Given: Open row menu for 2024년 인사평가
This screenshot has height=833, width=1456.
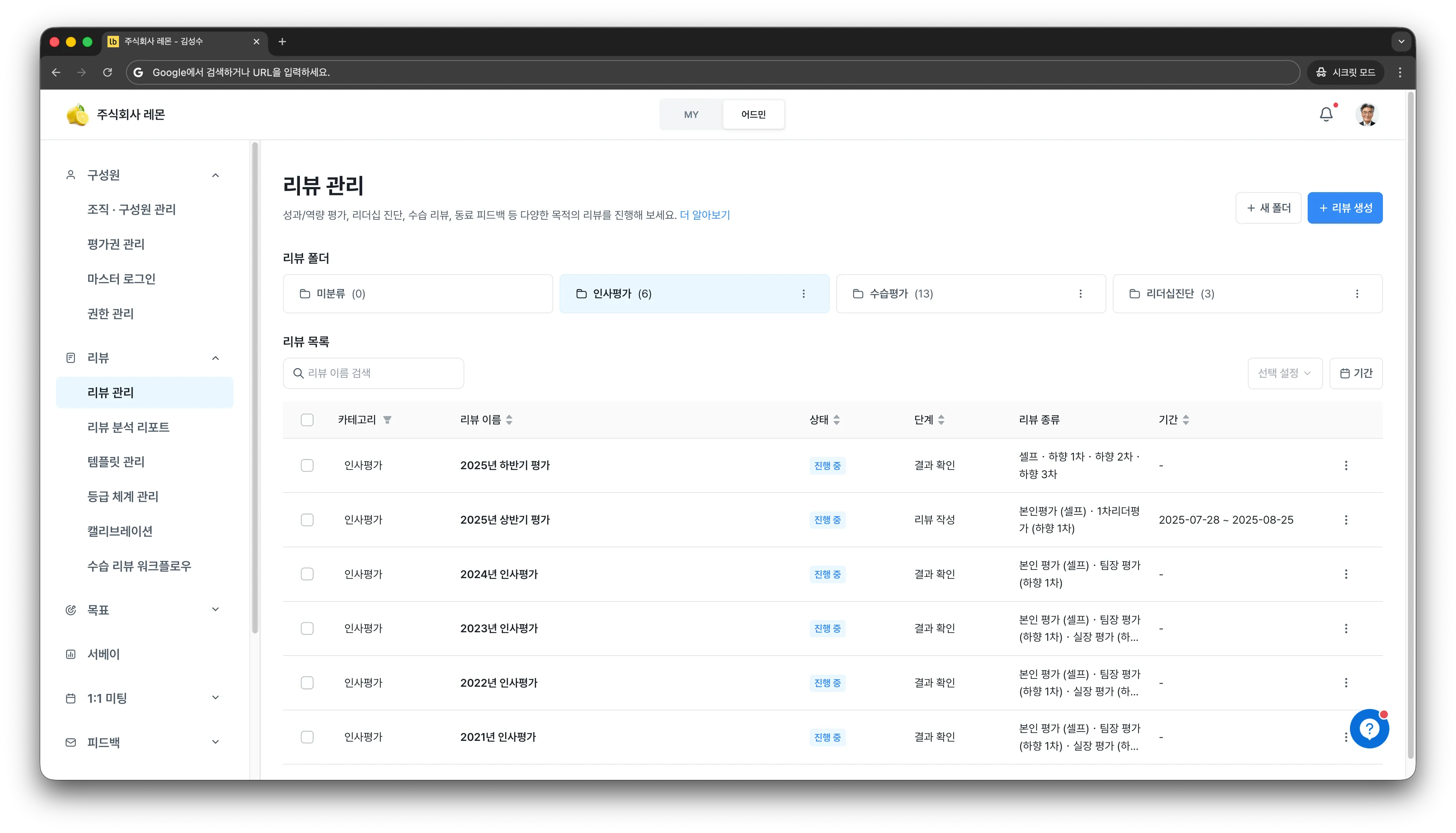Looking at the screenshot, I should click(1346, 574).
